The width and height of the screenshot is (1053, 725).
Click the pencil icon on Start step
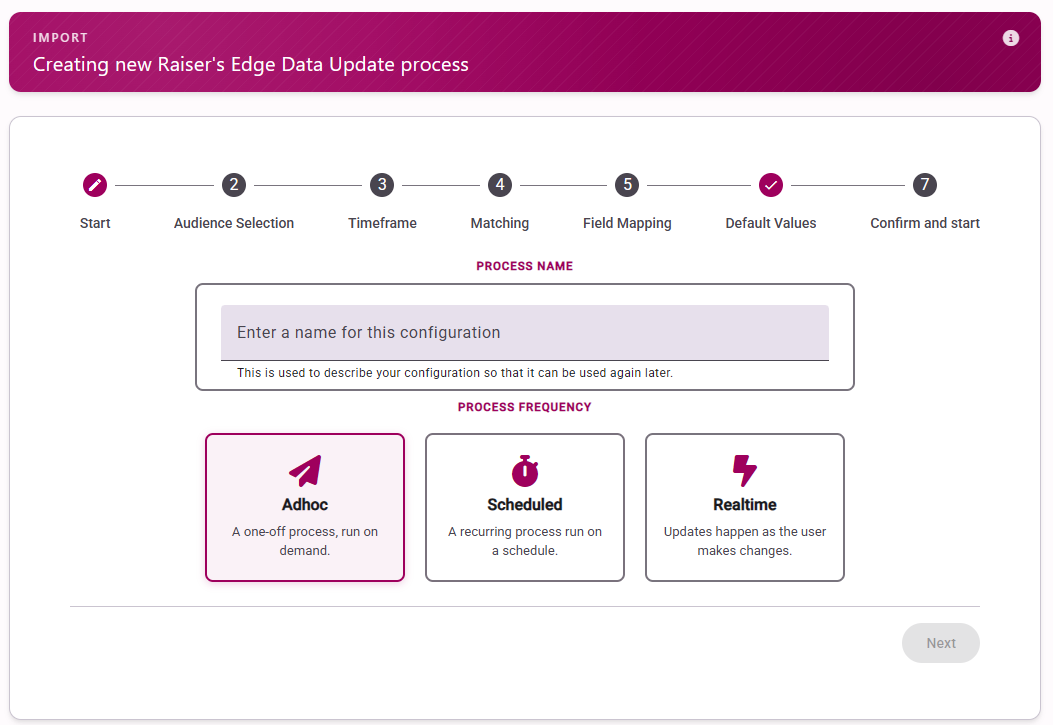tap(95, 185)
